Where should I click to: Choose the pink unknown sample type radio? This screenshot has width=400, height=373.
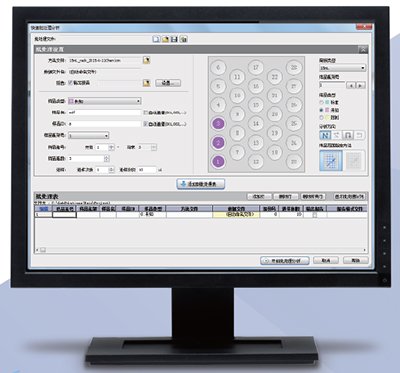pos(322,110)
